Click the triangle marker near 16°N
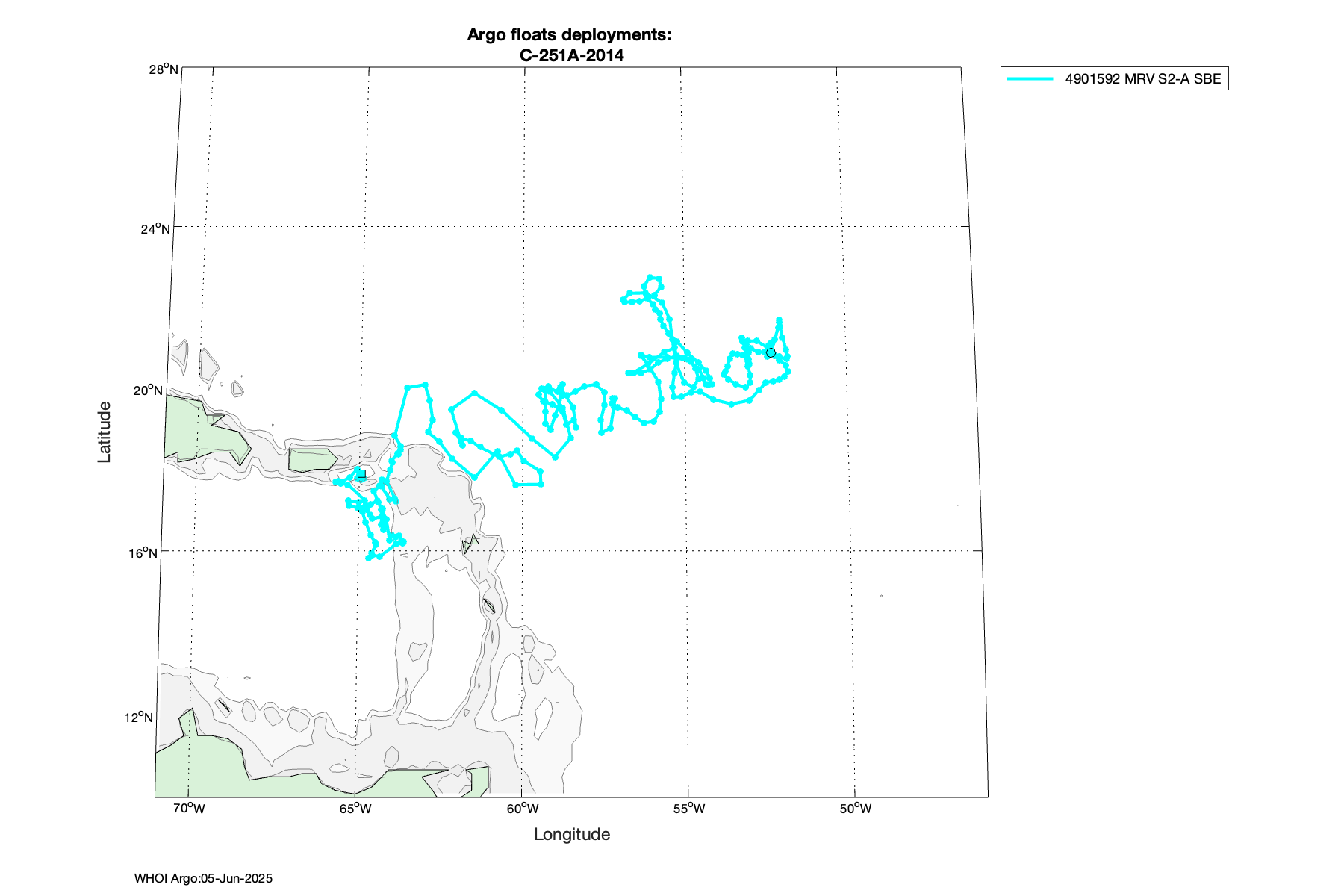 (x=473, y=539)
